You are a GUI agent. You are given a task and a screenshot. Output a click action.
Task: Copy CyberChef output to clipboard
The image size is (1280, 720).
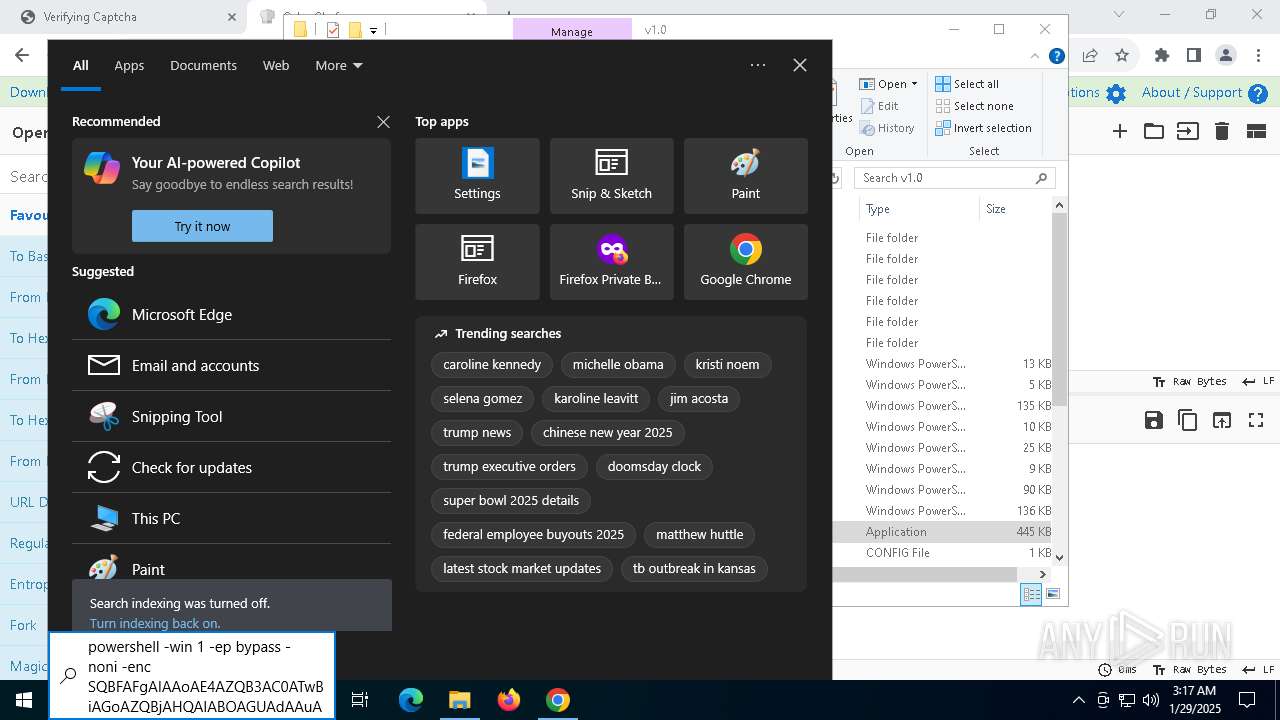1188,420
